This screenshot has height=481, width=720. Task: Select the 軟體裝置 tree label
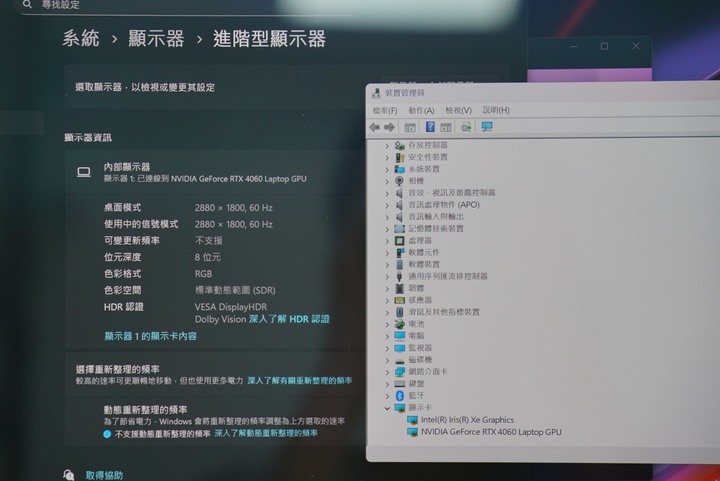click(424, 264)
